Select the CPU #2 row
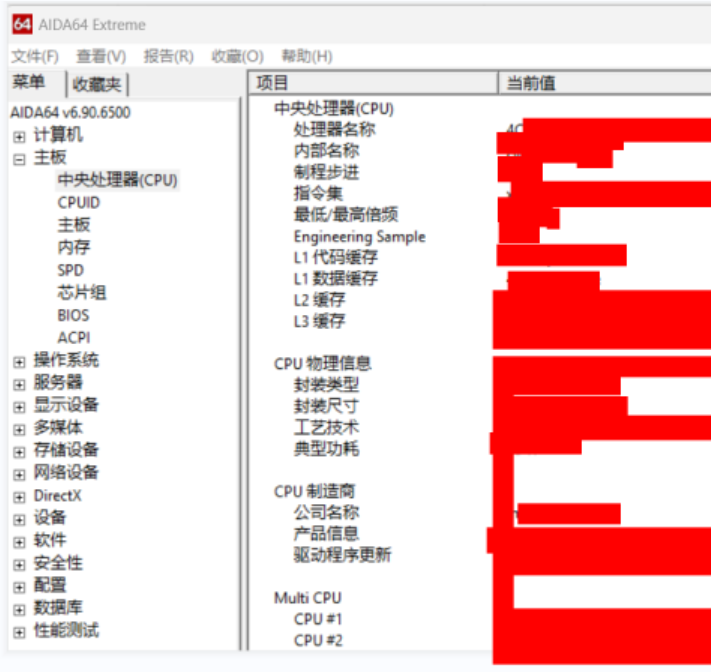 (318, 641)
